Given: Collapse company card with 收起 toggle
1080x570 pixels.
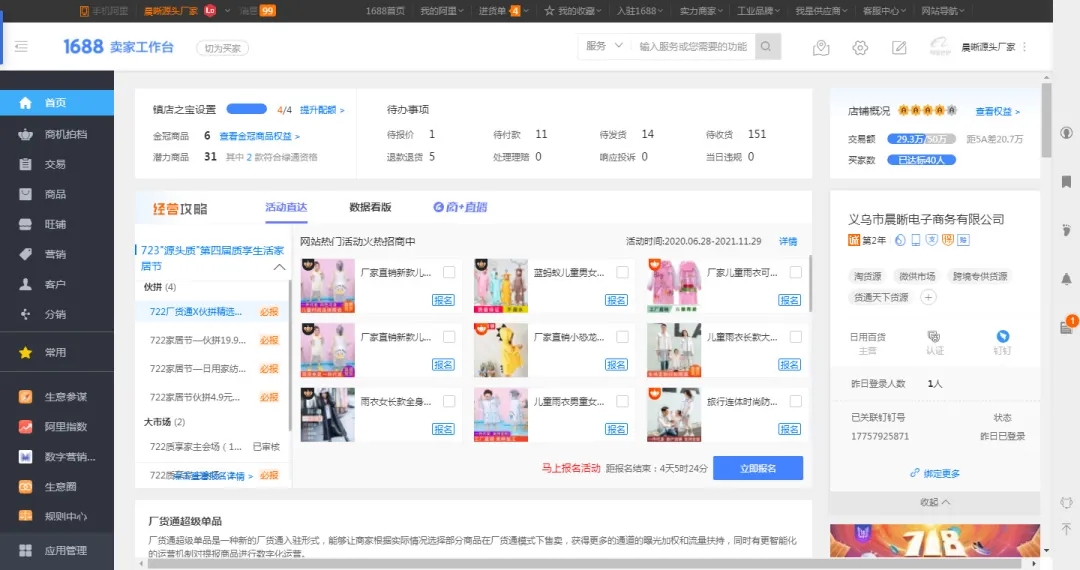Looking at the screenshot, I should tap(935, 503).
